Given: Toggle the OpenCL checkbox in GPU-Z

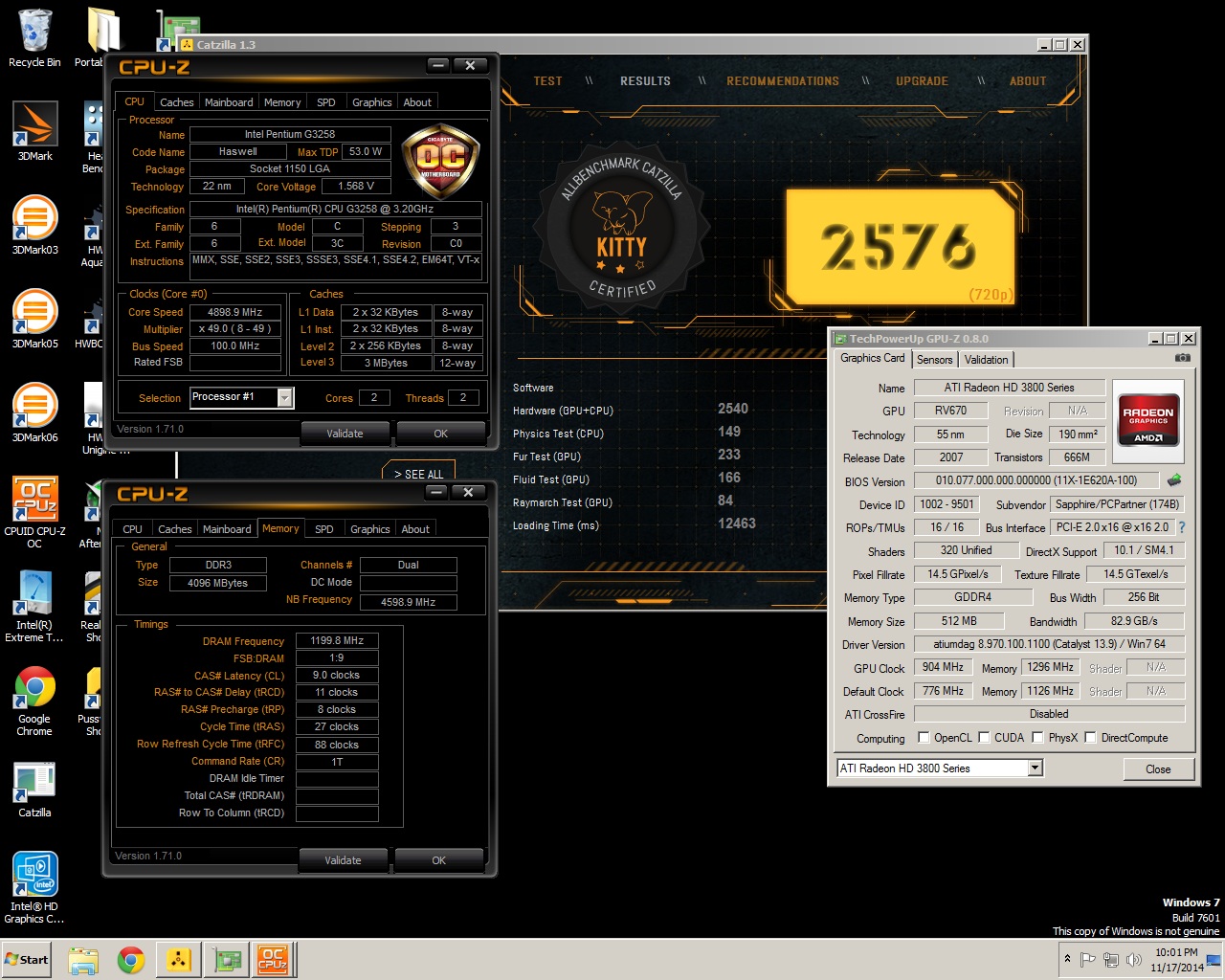Looking at the screenshot, I should [924, 738].
